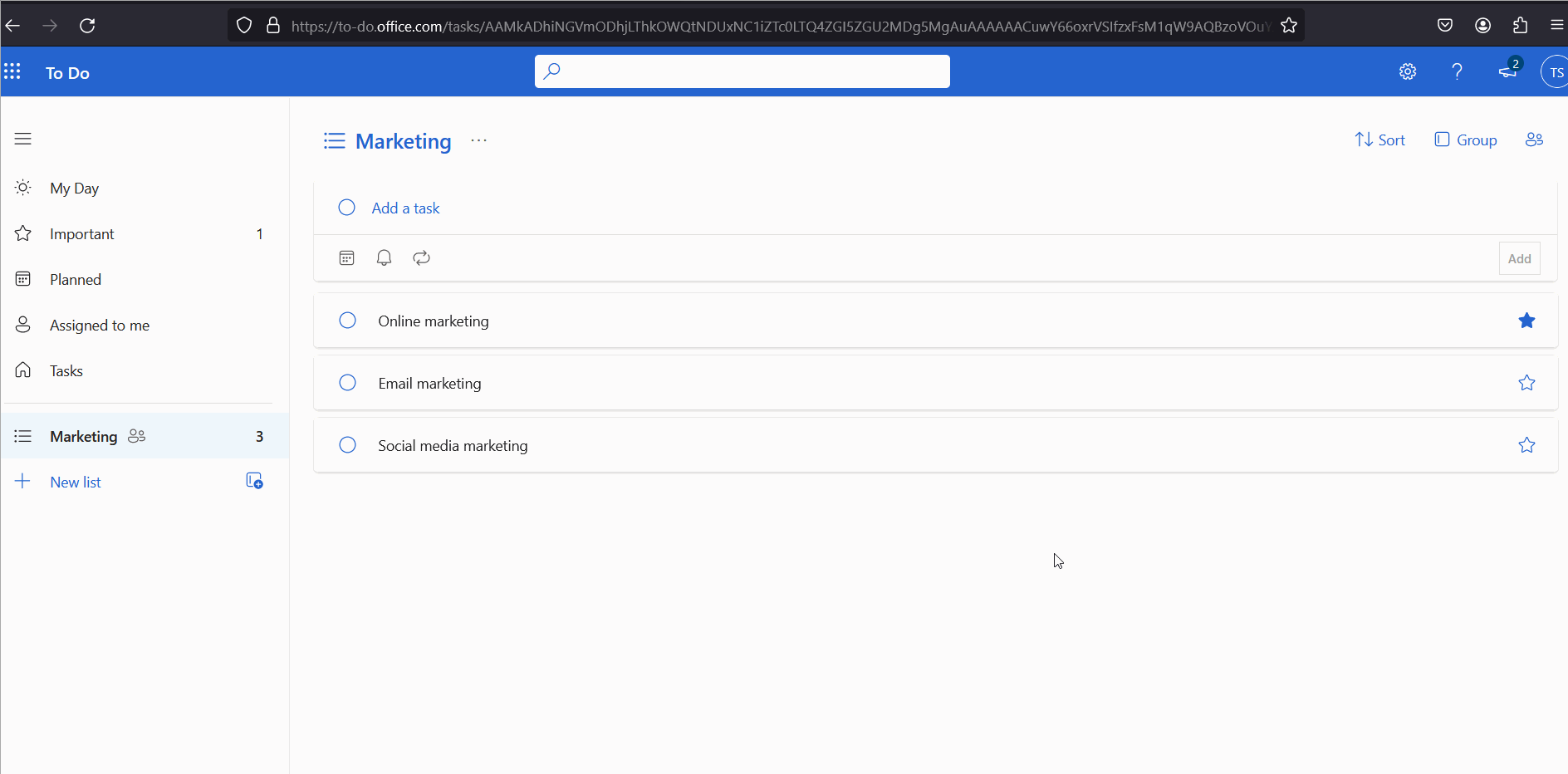Screen dimensions: 1568x774
Task: Open the Planned calendar icon
Action: pos(22,278)
